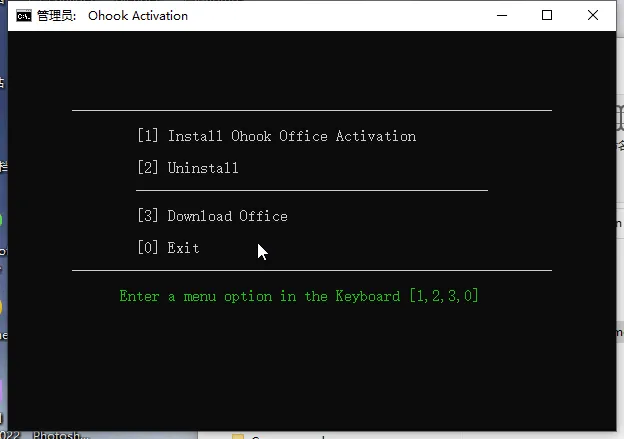The image size is (624, 439).
Task: Minimize the Ohook Activation window
Action: (502, 16)
